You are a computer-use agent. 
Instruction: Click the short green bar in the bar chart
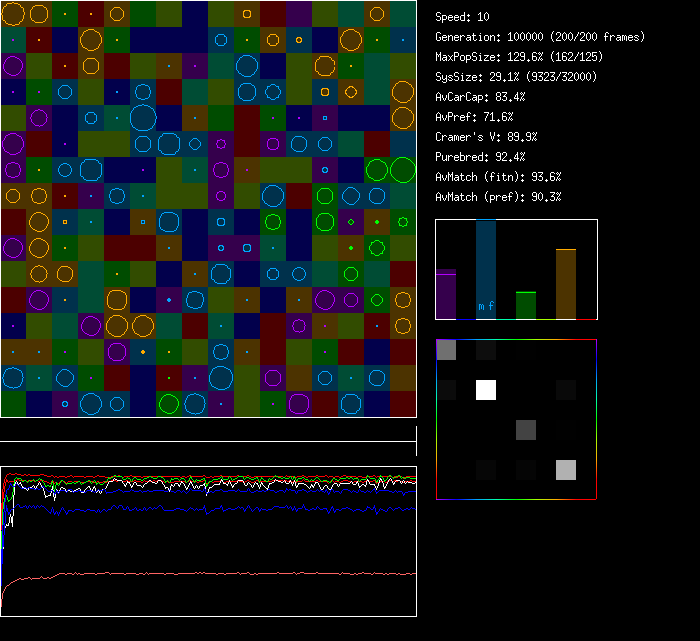(x=526, y=305)
